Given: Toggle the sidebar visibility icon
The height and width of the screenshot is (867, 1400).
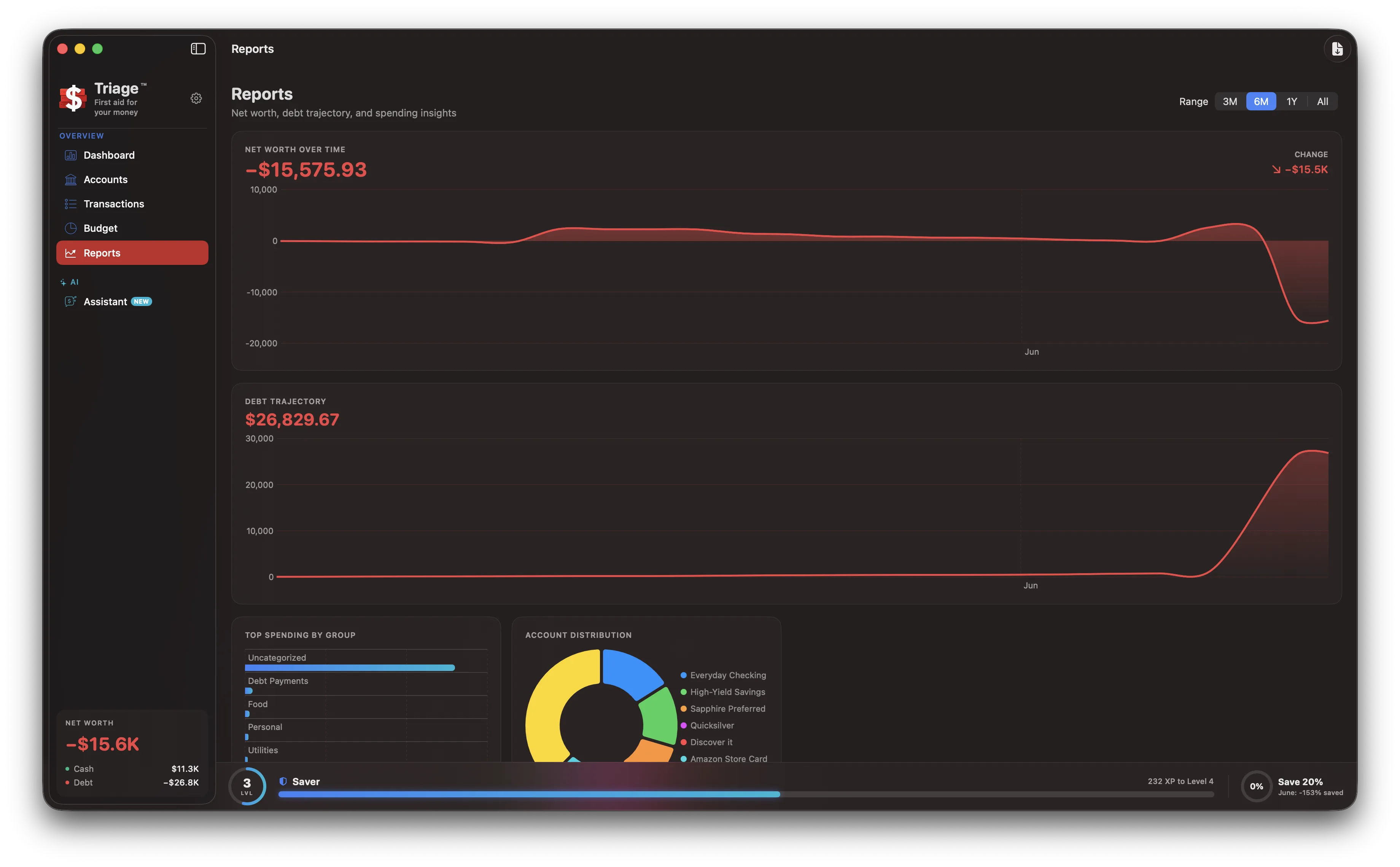Looking at the screenshot, I should [x=198, y=49].
